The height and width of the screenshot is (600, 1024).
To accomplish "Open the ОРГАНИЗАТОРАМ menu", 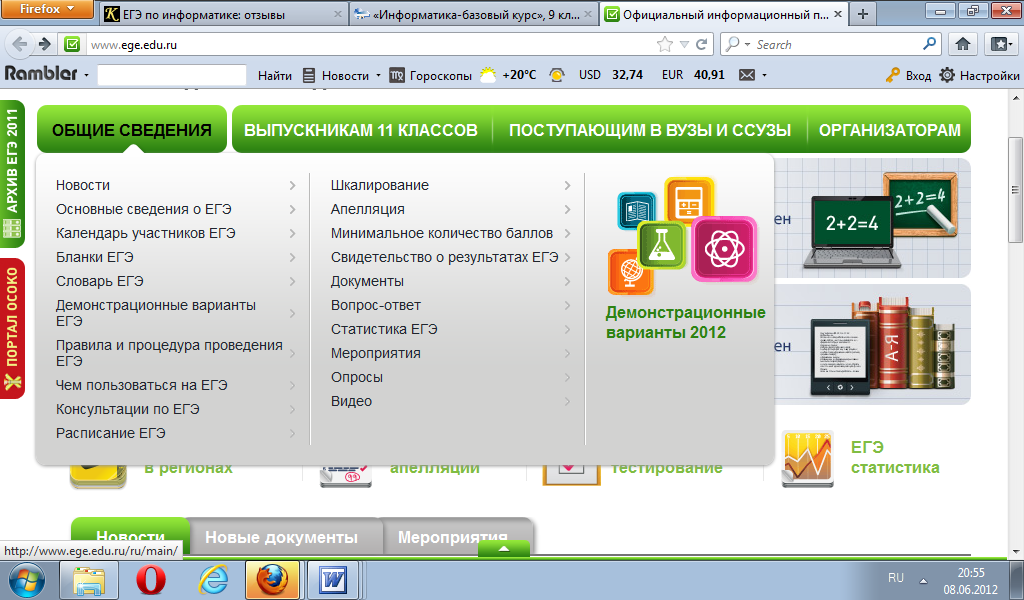I will coord(889,130).
